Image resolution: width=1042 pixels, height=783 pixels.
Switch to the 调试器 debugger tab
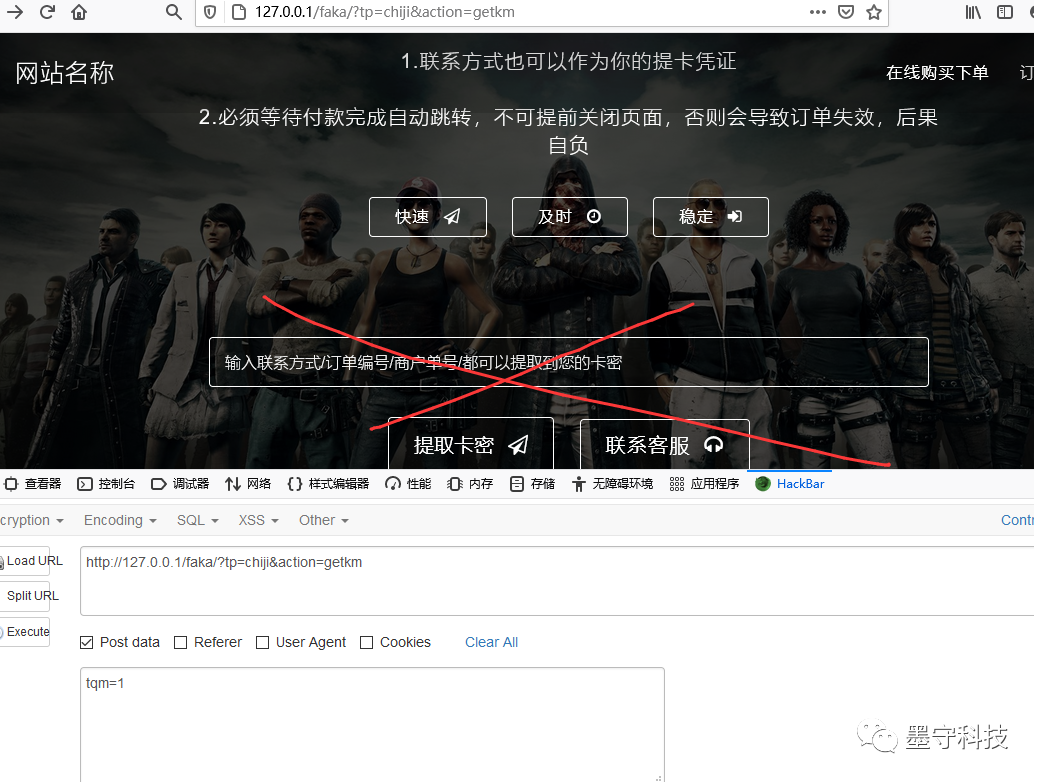tap(180, 484)
